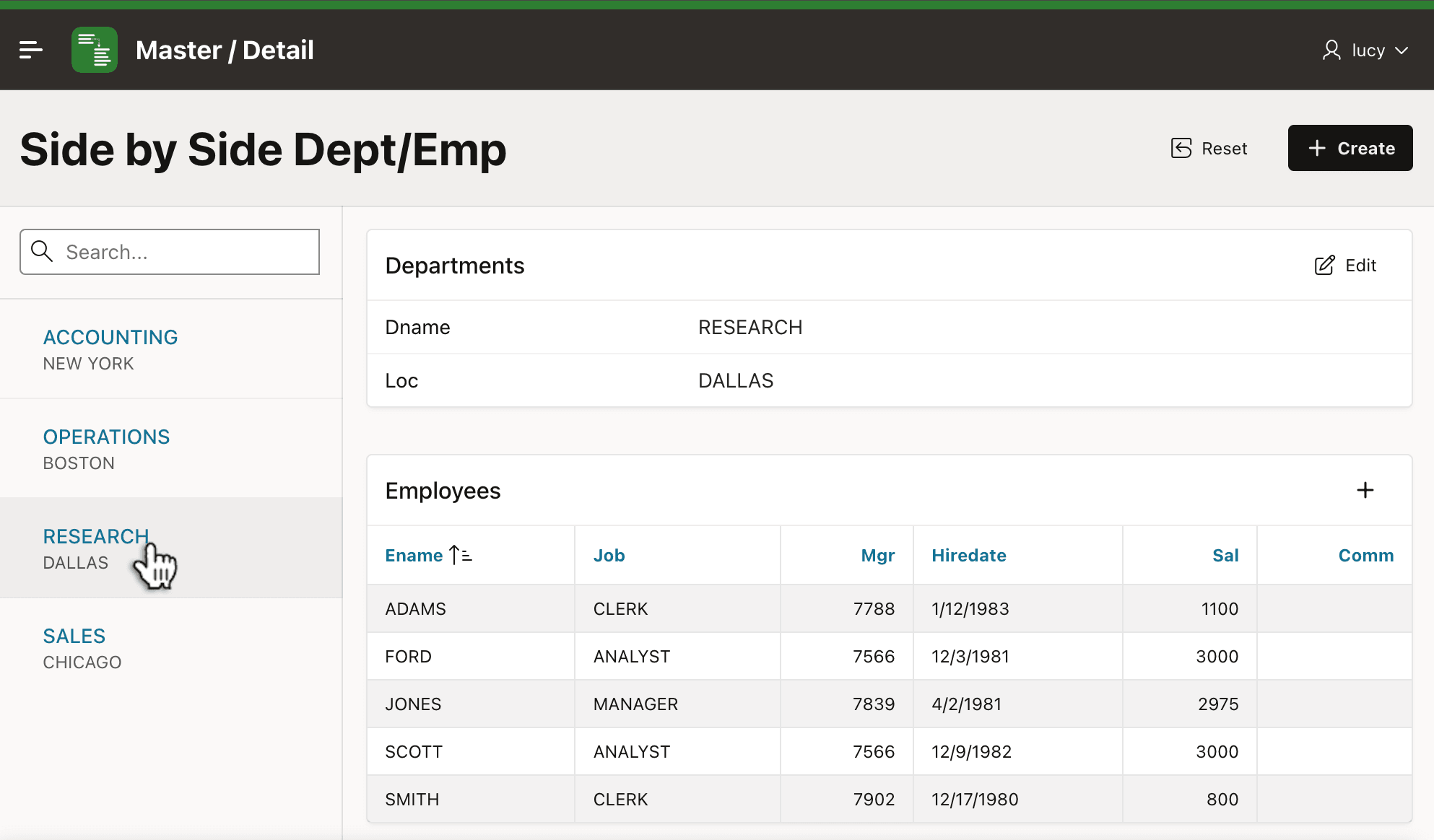This screenshot has height=840, width=1434.
Task: Click the 7839 Mgr value
Action: (x=874, y=704)
